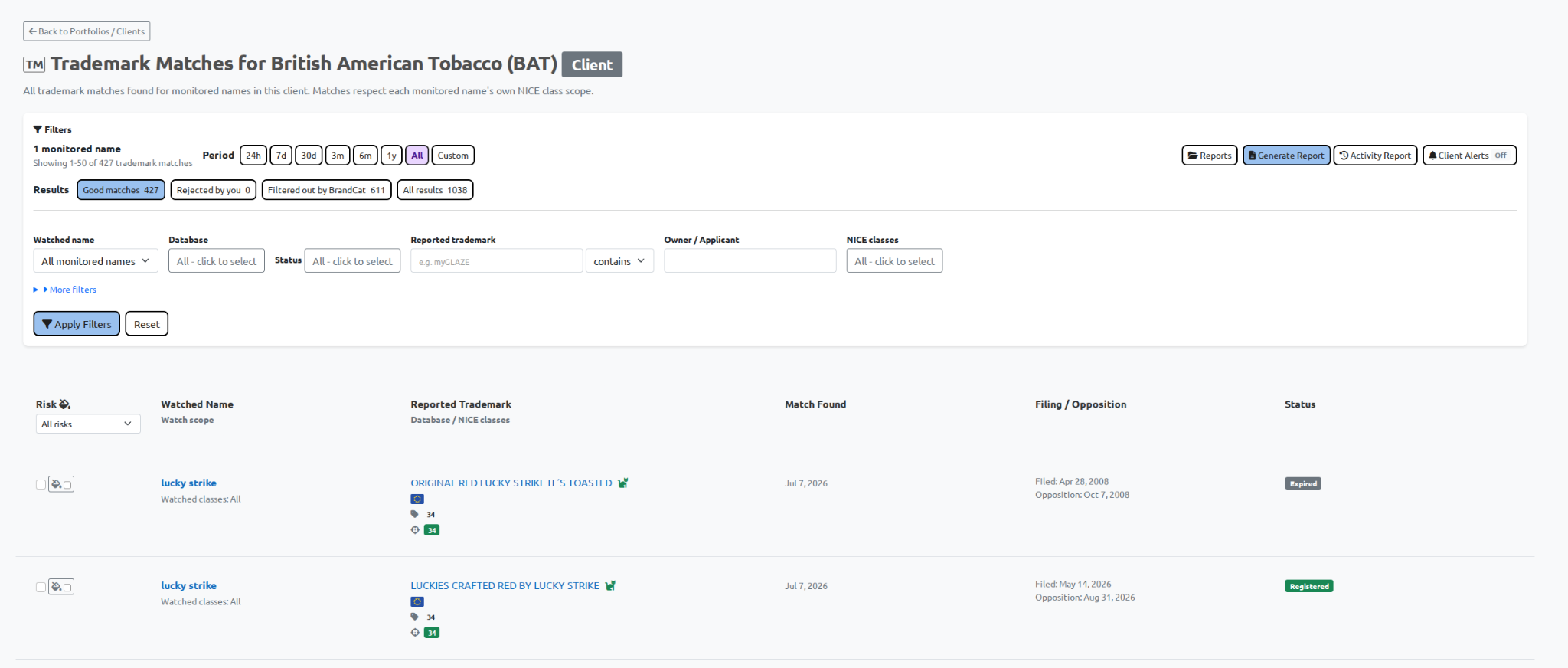Click the green 34 class badge in LUCKIES CRAFTED row

pos(432,633)
